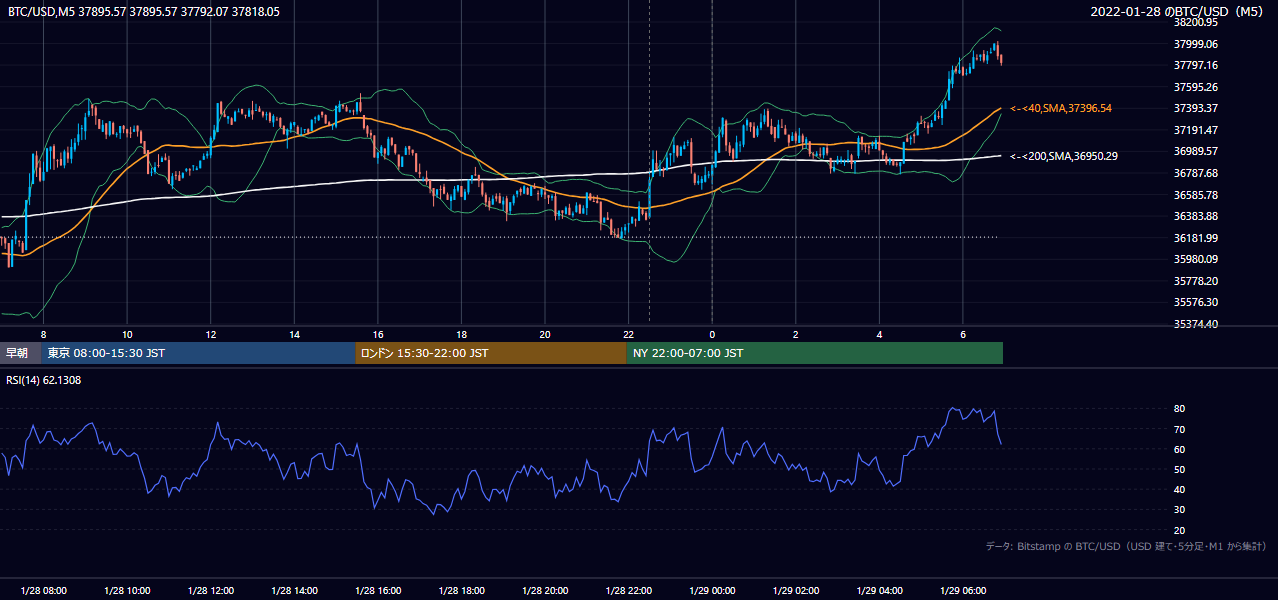
Task: Click RSI axis level 80
Action: click(1180, 409)
